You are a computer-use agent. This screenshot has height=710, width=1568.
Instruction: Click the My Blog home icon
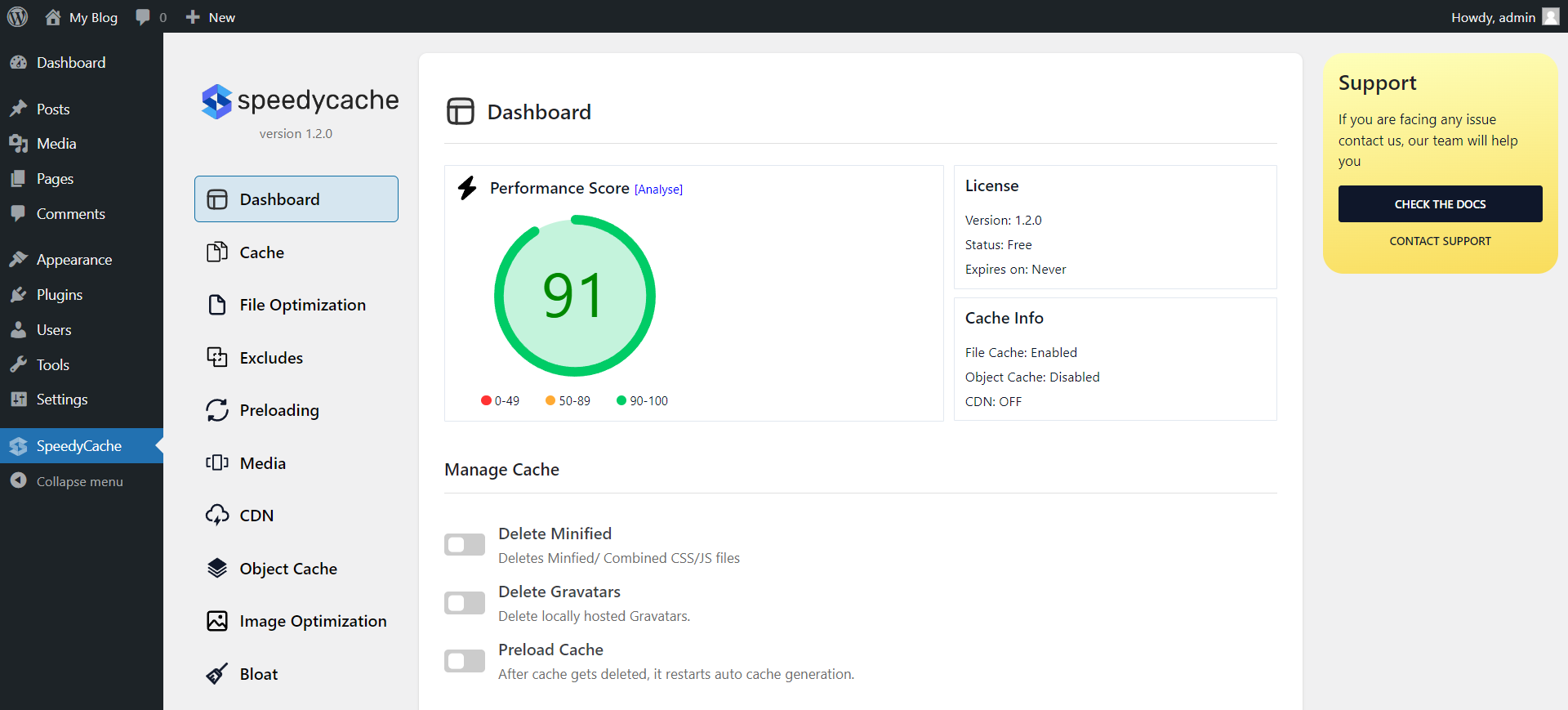pos(53,17)
